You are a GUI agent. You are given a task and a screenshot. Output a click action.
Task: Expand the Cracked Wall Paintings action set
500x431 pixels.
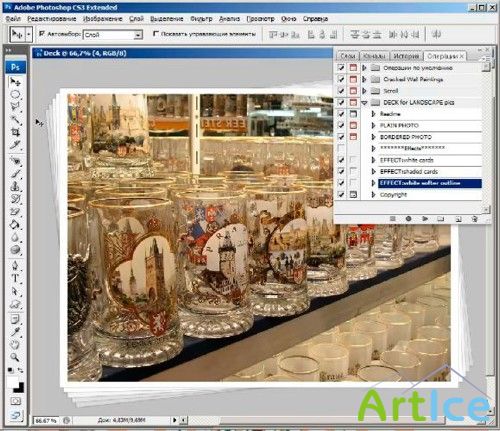tap(364, 79)
